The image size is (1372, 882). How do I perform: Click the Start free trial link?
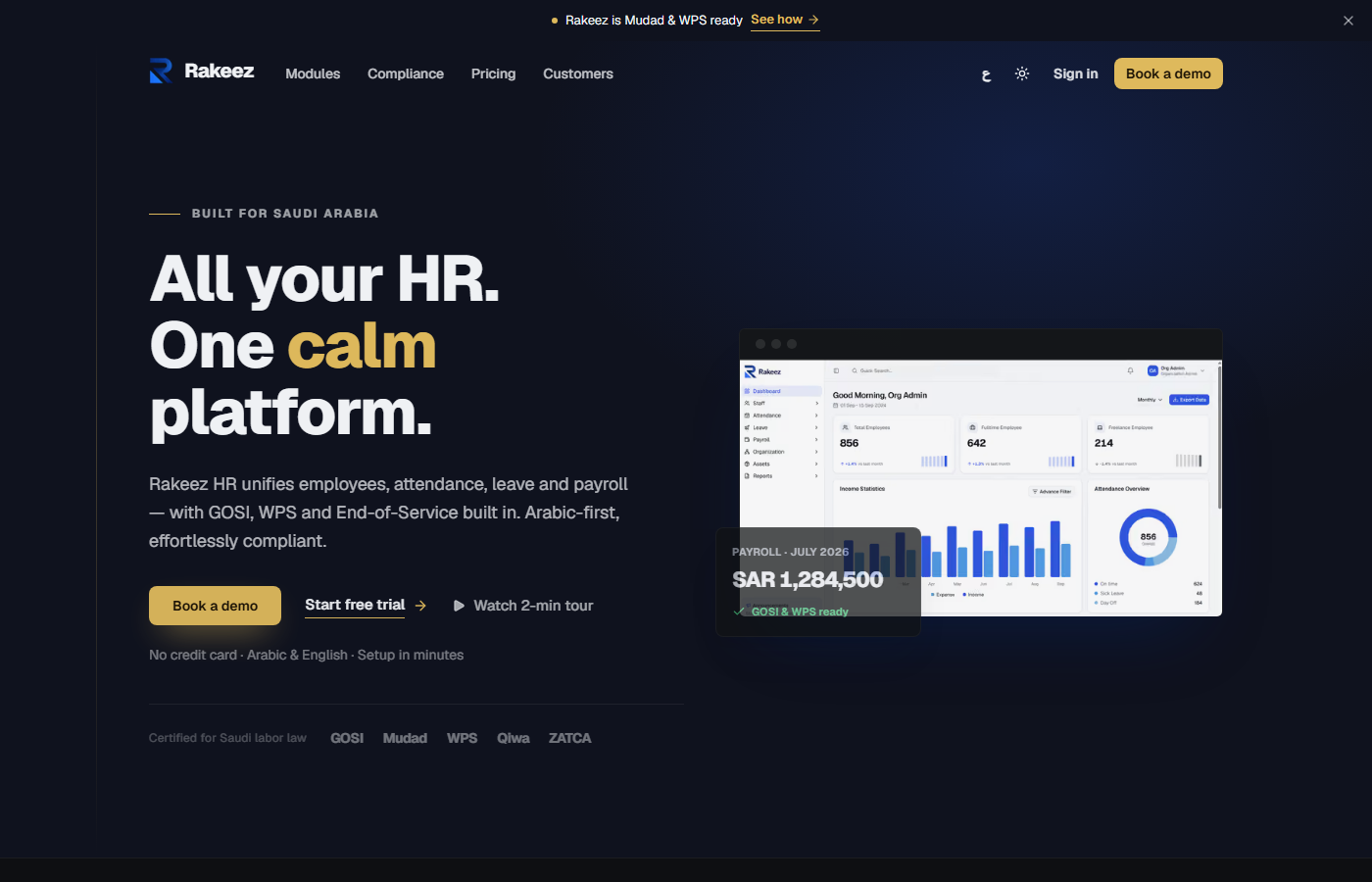(x=366, y=605)
